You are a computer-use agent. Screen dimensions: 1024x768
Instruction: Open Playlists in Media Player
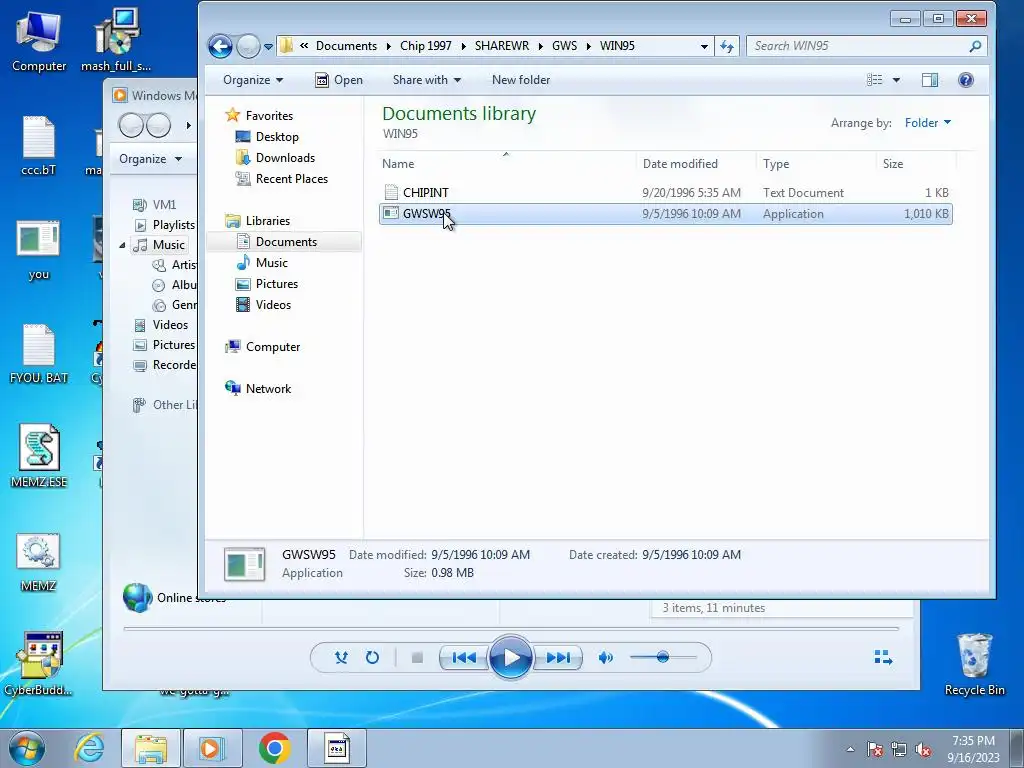(x=165, y=225)
